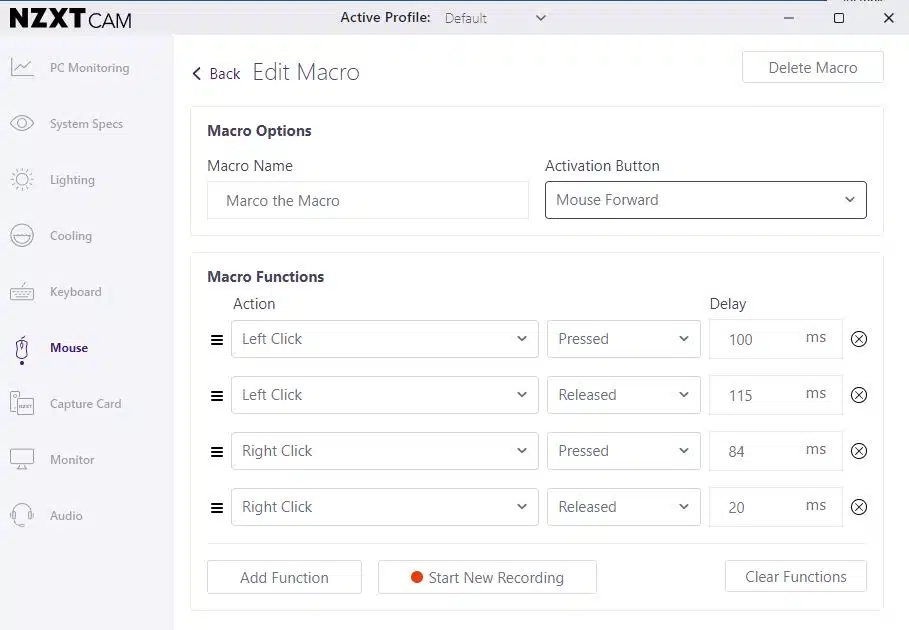The width and height of the screenshot is (909, 630).
Task: Open Lighting section via sun icon
Action: tap(22, 180)
